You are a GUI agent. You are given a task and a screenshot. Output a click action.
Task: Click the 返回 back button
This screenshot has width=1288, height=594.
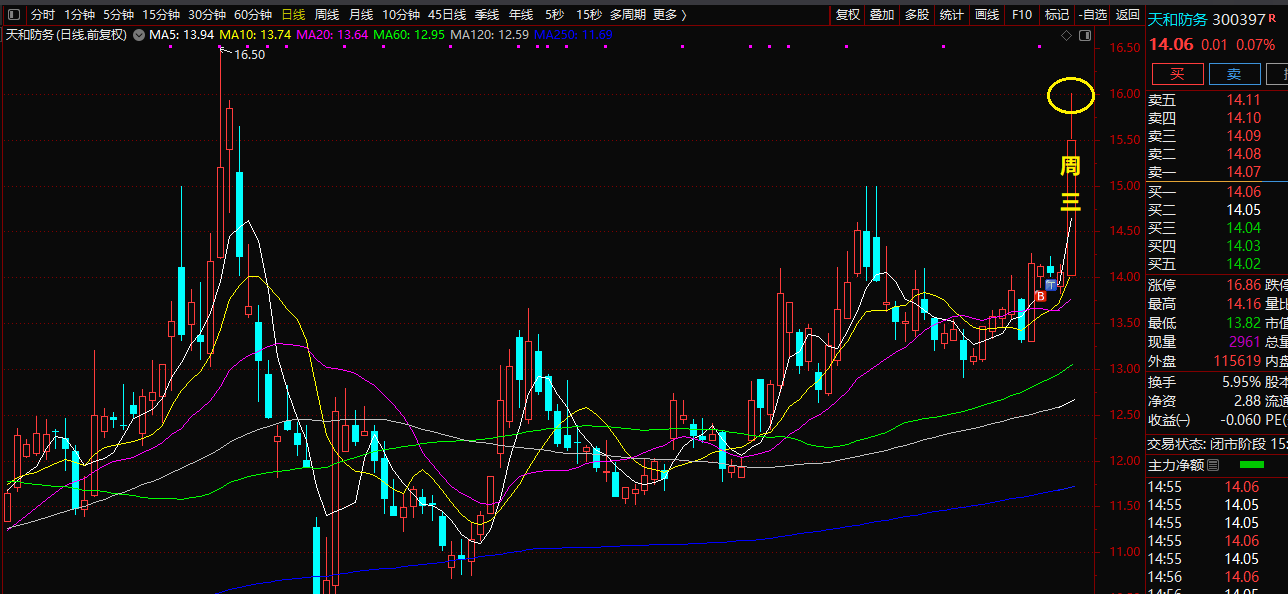click(x=1128, y=15)
